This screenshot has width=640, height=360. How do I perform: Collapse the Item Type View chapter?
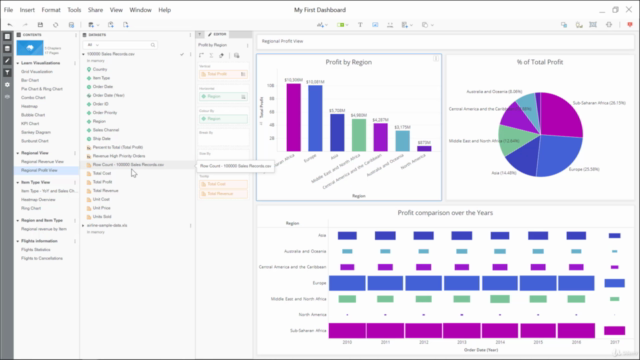point(18,182)
